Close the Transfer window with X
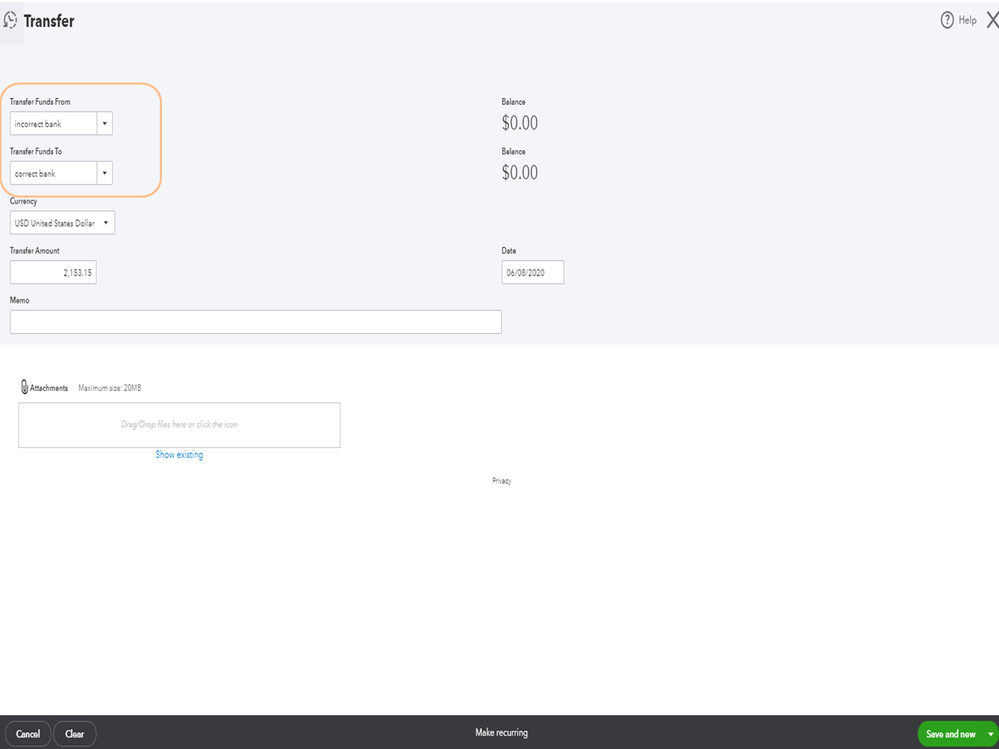Screen dimensions: 999x749 tap(992, 20)
